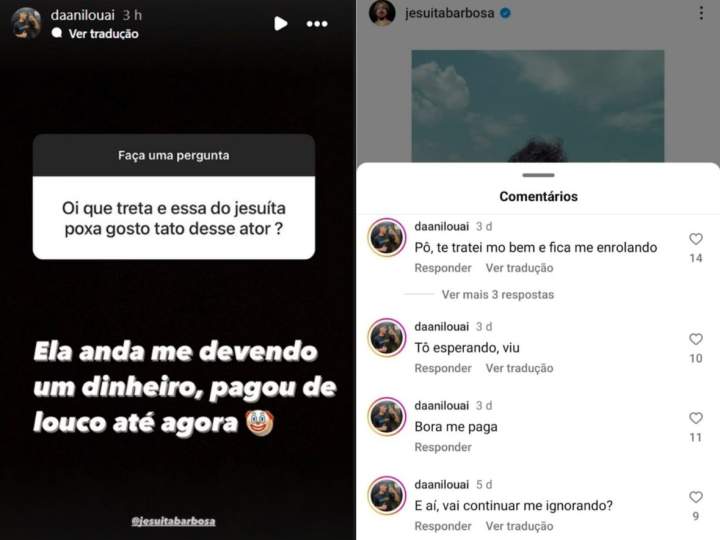The image size is (720, 540).
Task: Open jesuitabarbosa profile picture in post header
Action: click(382, 13)
